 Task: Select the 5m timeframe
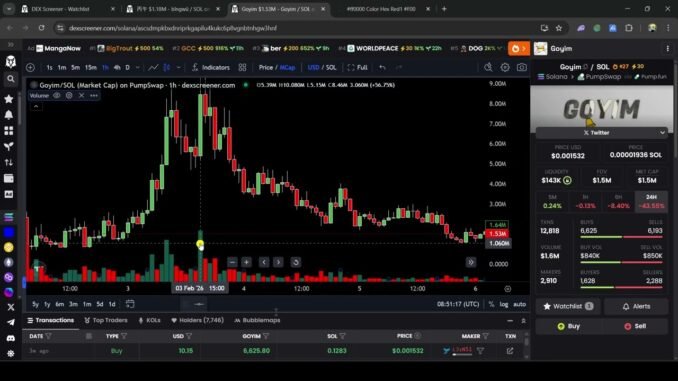(x=75, y=67)
